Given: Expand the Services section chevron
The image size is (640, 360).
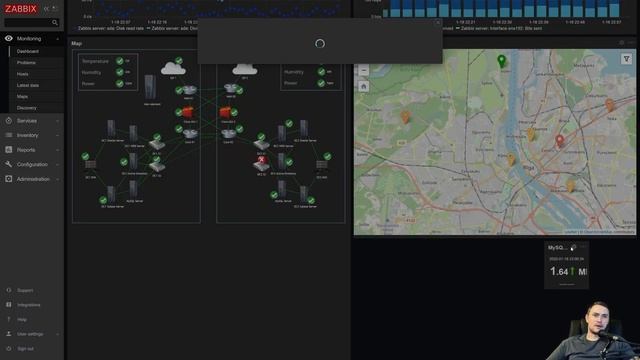Looking at the screenshot, I should click(x=58, y=121).
